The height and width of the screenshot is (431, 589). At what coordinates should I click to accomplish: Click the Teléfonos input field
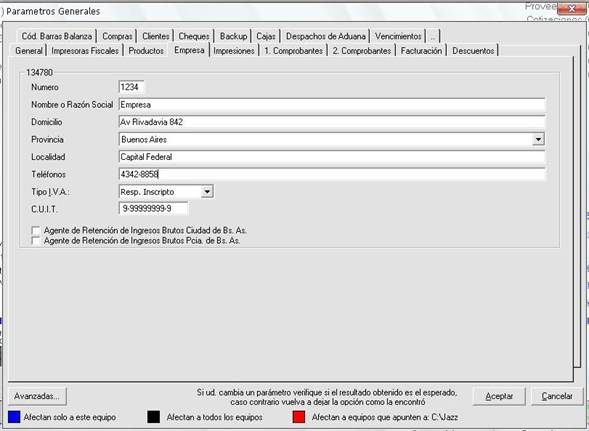point(332,174)
